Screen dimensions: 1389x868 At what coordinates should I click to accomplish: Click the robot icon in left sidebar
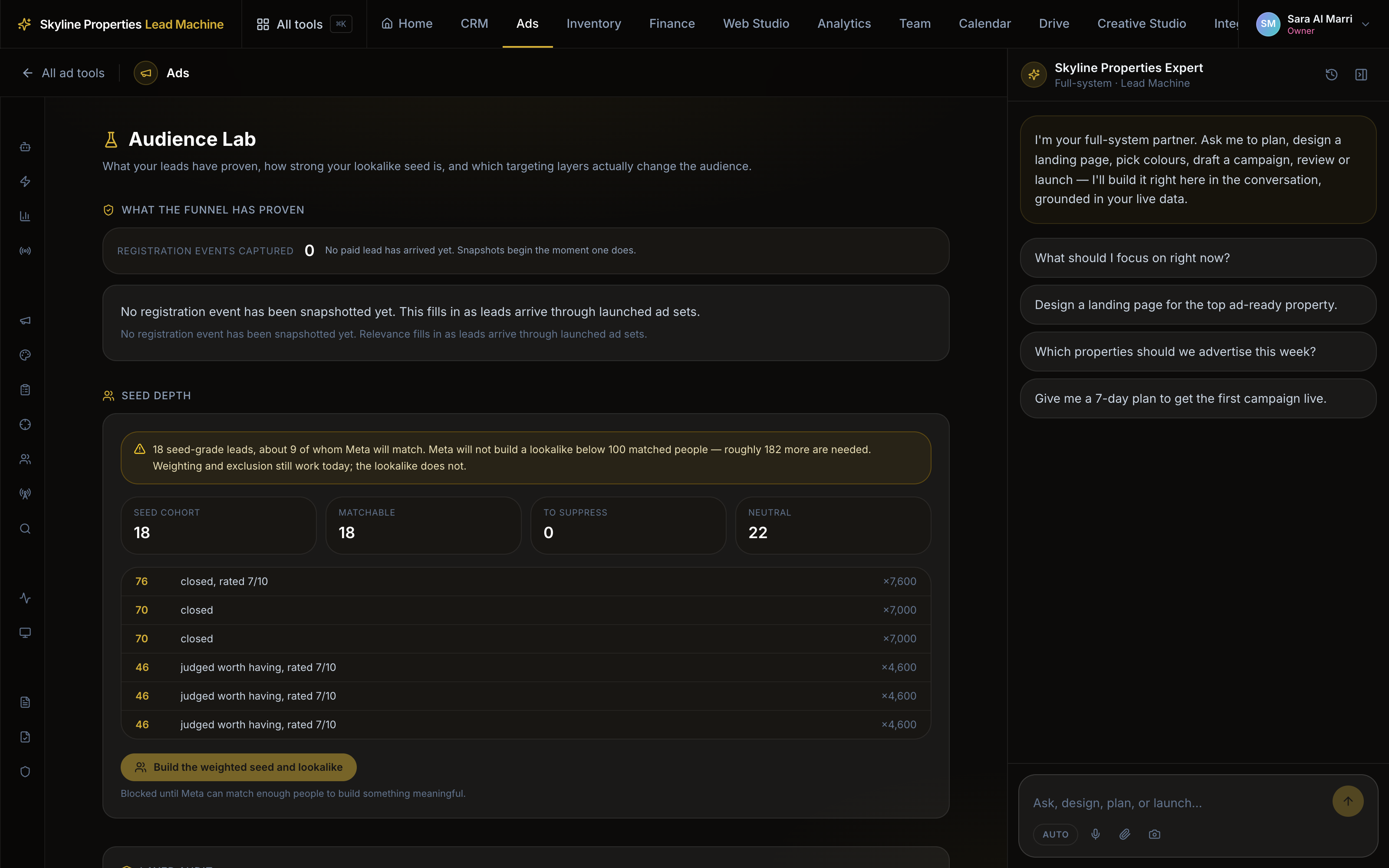25,147
